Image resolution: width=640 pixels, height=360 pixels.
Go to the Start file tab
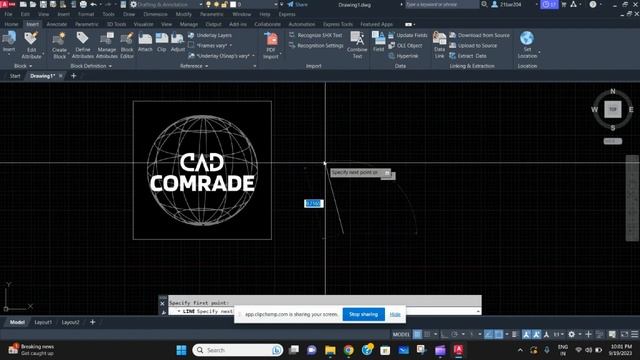[x=15, y=76]
